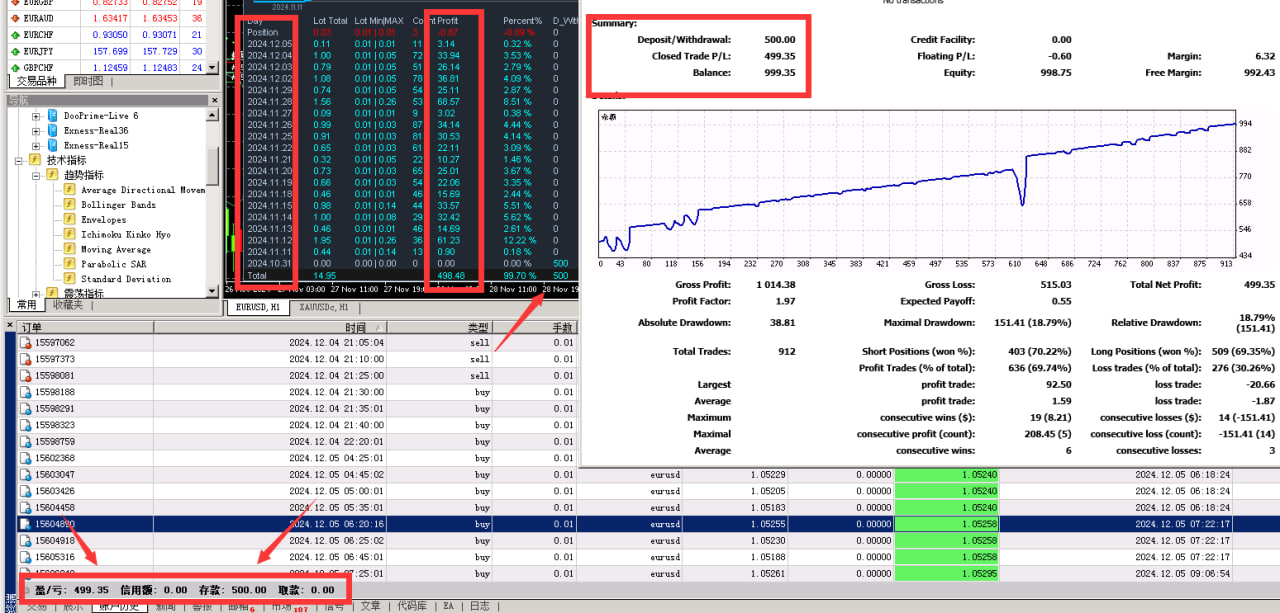Select the XAUUSDc,H1 chart tab
The height and width of the screenshot is (613, 1280).
pos(324,307)
